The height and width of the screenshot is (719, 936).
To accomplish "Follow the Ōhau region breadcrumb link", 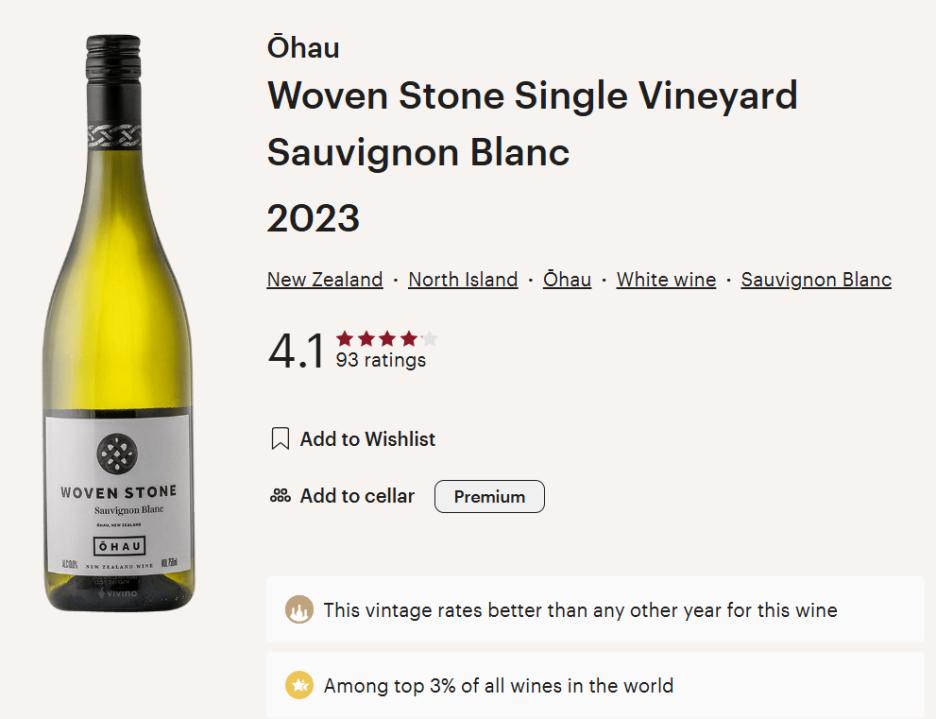I will pyautogui.click(x=567, y=279).
